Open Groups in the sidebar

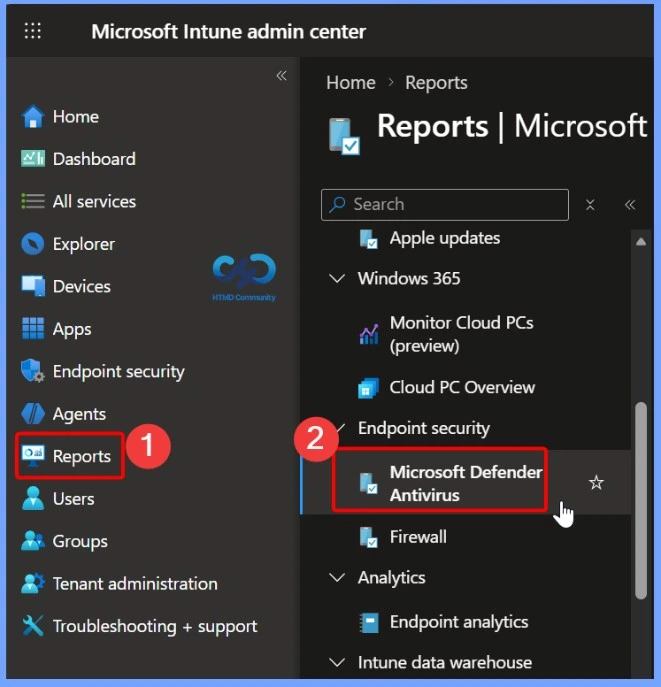coord(80,541)
